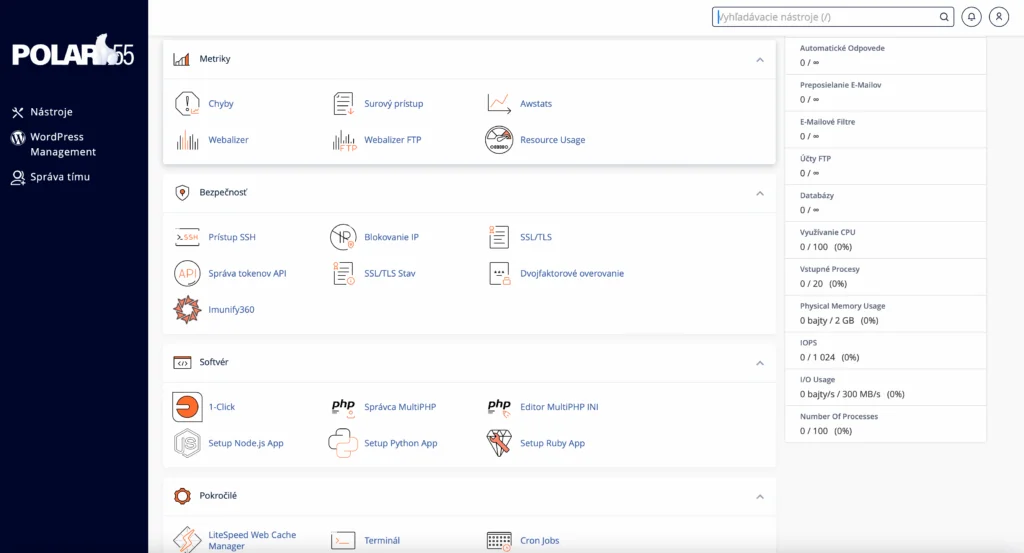Open the Imunify360 icon
This screenshot has width=1024, height=553.
point(187,309)
